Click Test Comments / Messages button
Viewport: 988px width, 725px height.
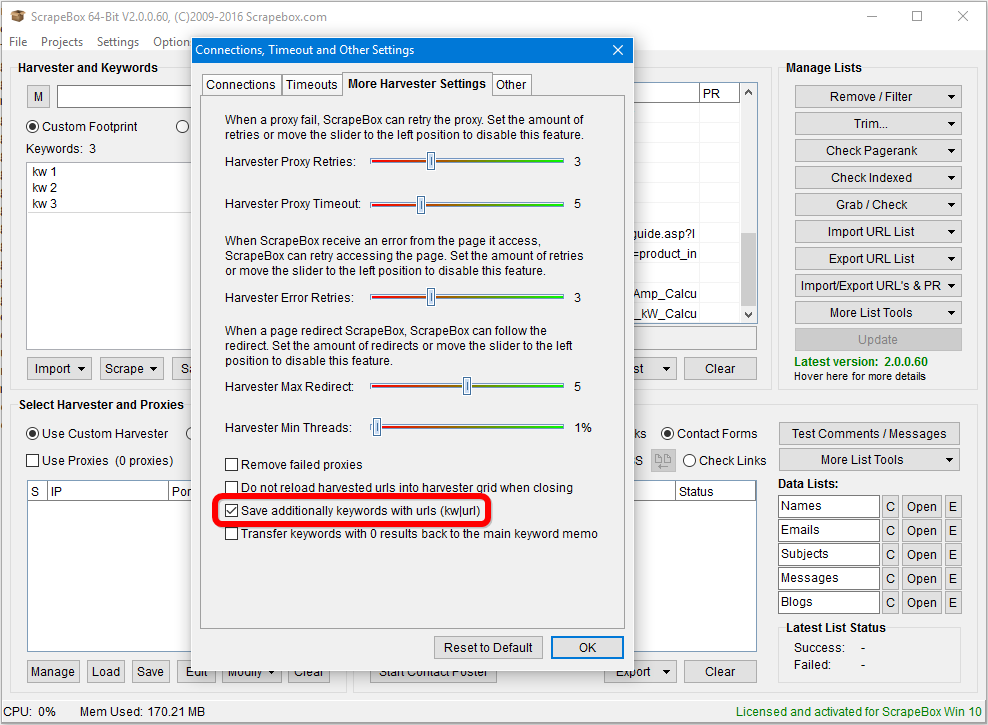click(869, 434)
